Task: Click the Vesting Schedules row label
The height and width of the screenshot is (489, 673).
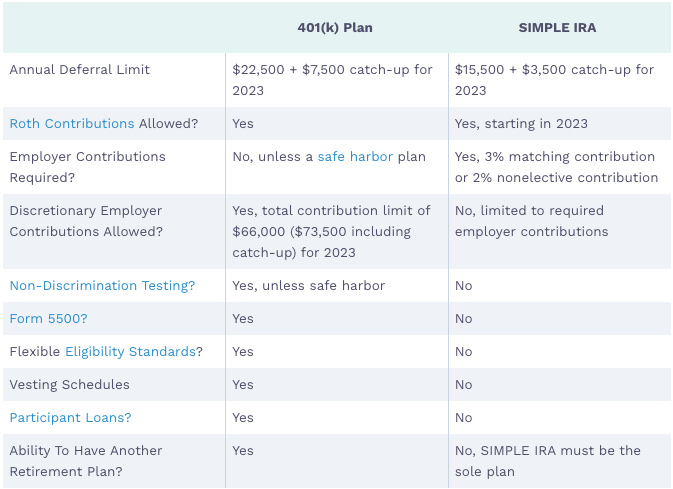Action: (x=70, y=385)
